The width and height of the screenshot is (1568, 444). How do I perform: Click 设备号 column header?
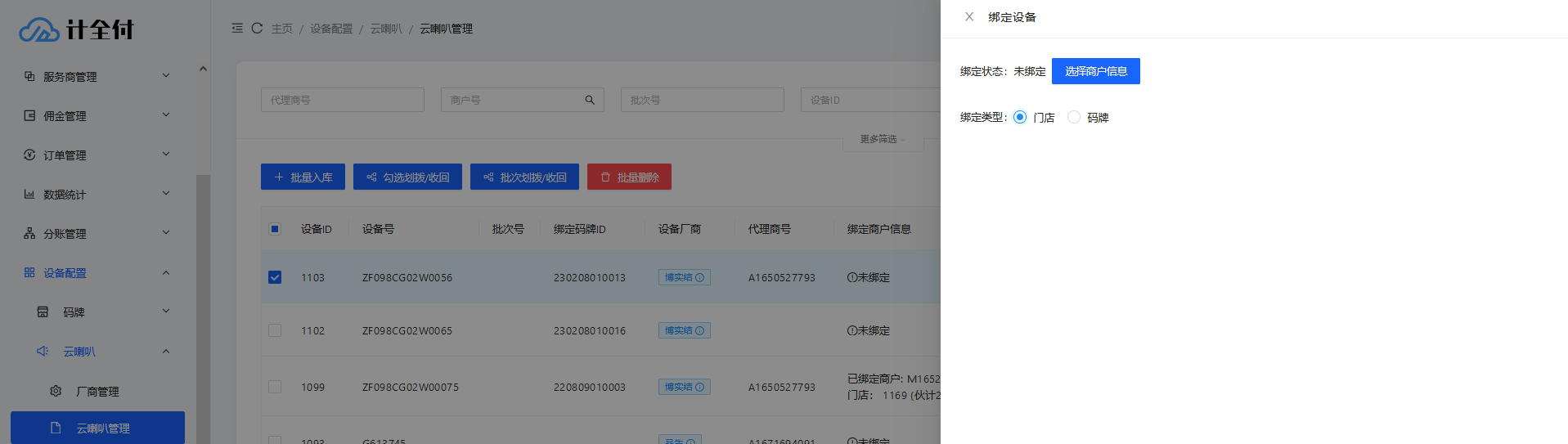pyautogui.click(x=378, y=229)
